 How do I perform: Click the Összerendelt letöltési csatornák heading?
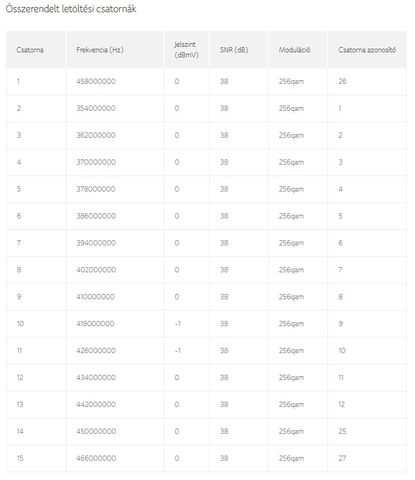pyautogui.click(x=71, y=9)
